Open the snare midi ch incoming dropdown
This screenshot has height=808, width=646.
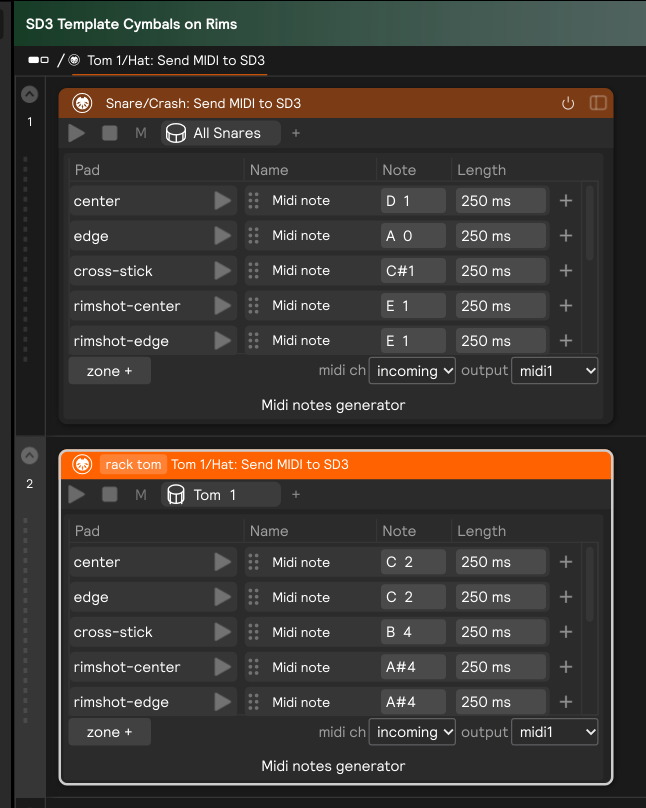tap(412, 371)
